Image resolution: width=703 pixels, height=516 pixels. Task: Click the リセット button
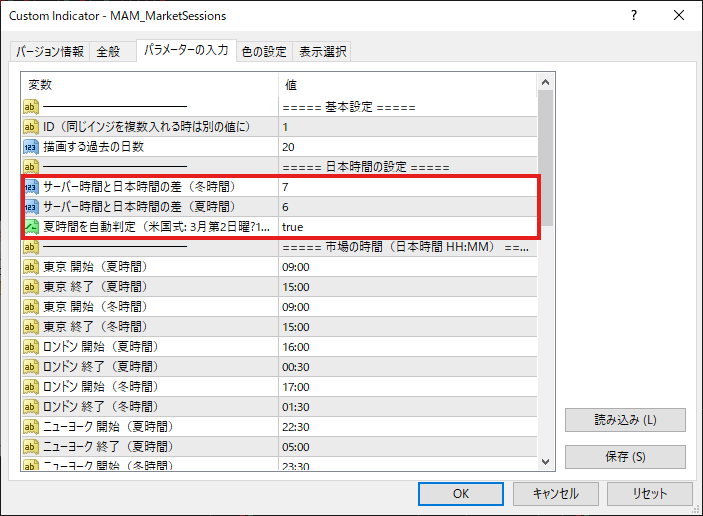point(650,494)
